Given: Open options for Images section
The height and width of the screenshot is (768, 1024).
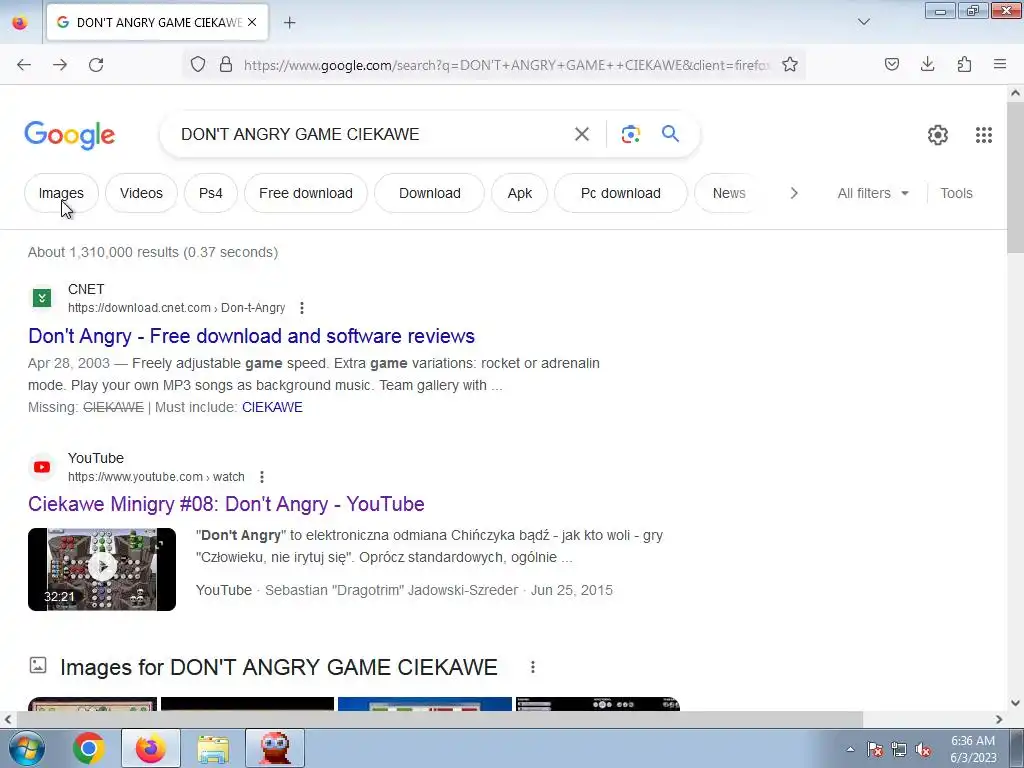Looking at the screenshot, I should [x=533, y=667].
